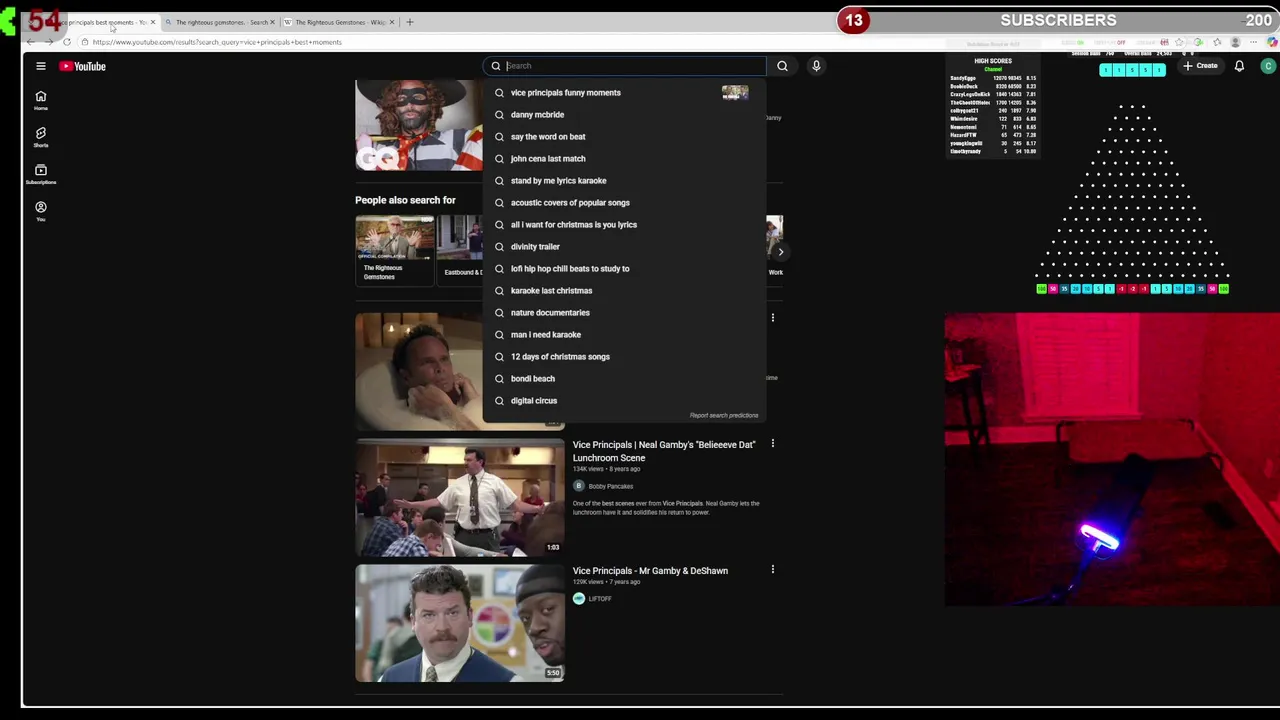Open Shorts from the sidebar

coord(41,137)
